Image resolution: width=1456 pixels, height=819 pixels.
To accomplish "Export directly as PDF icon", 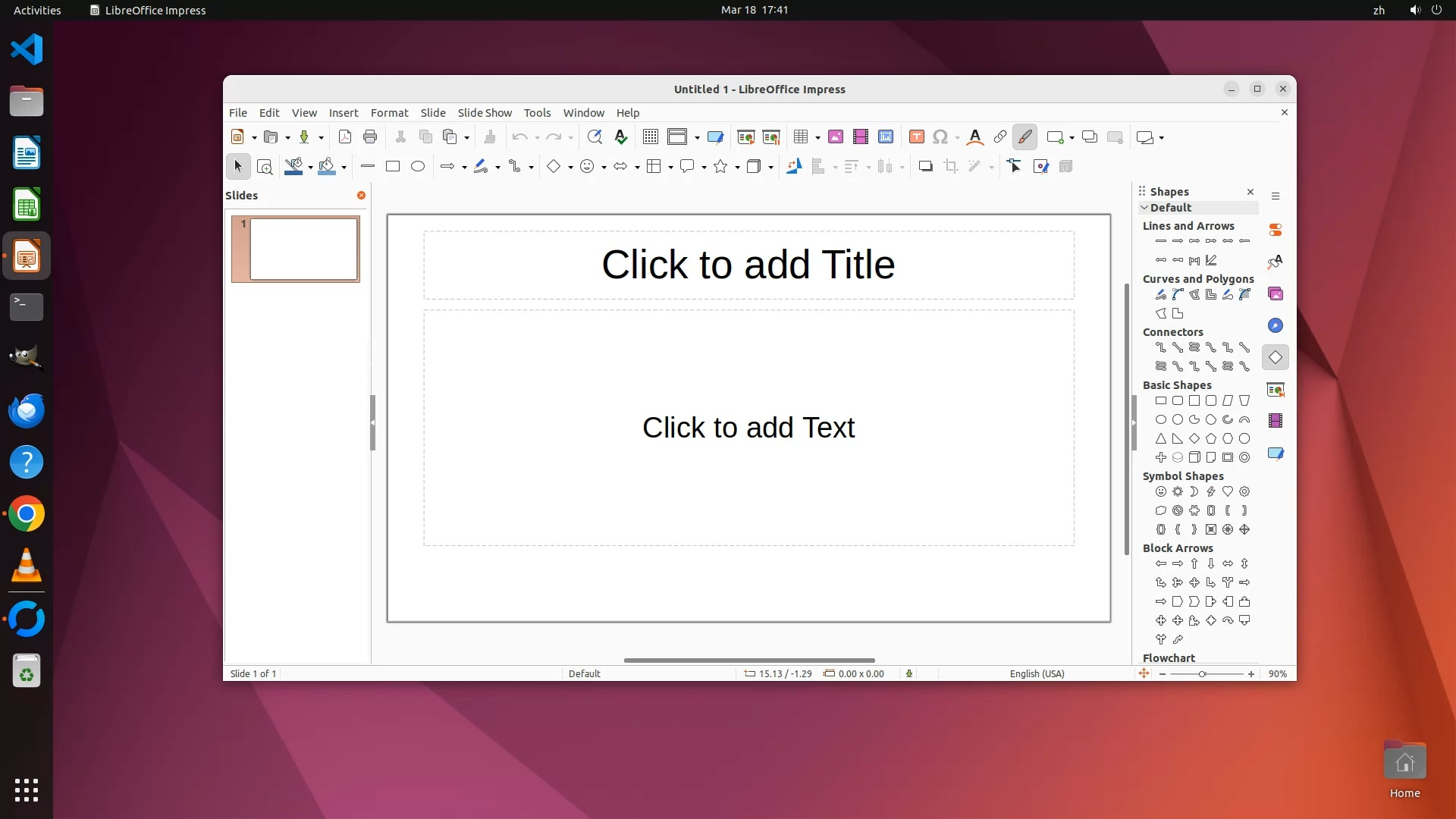I will (345, 137).
